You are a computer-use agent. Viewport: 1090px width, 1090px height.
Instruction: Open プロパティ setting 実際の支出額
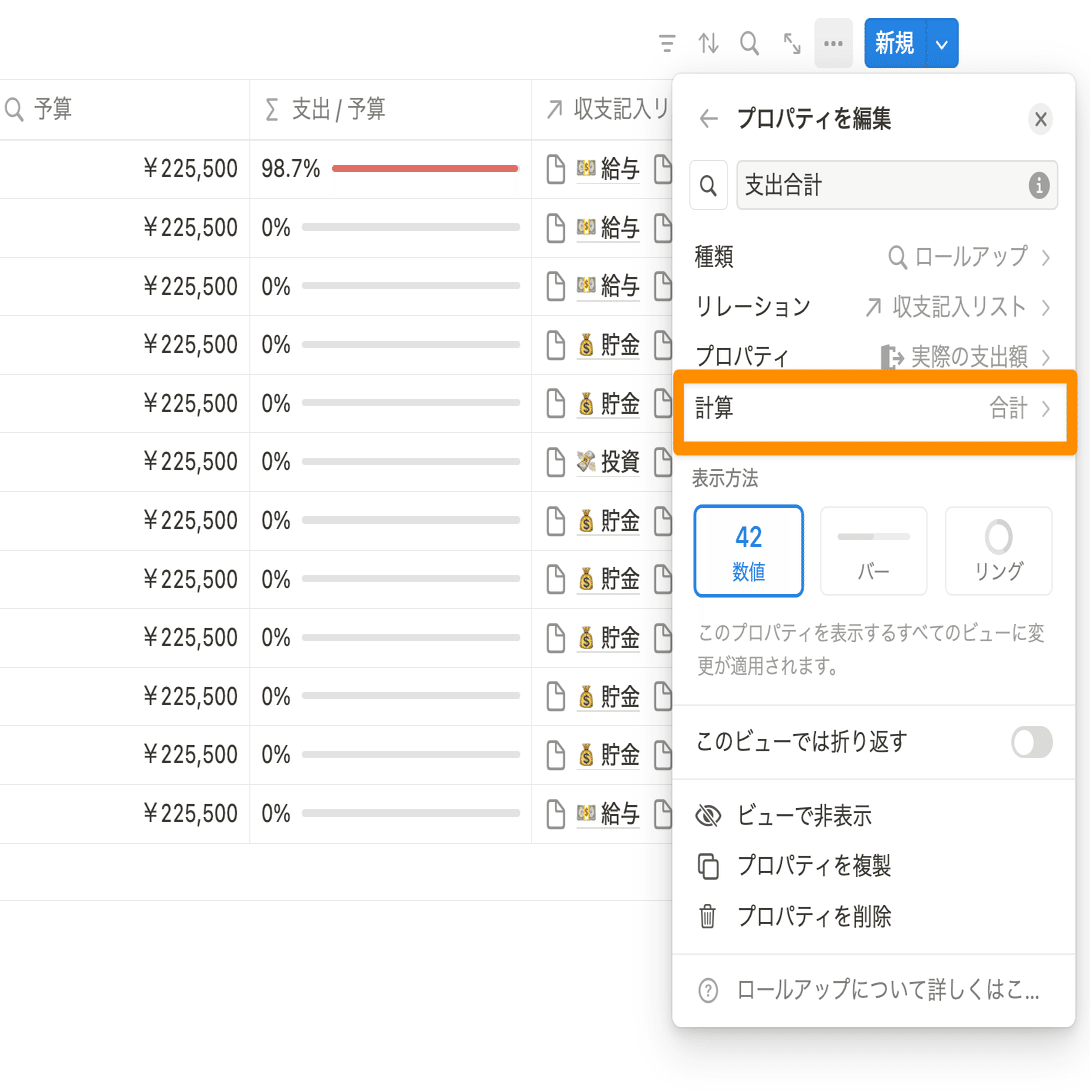(873, 356)
